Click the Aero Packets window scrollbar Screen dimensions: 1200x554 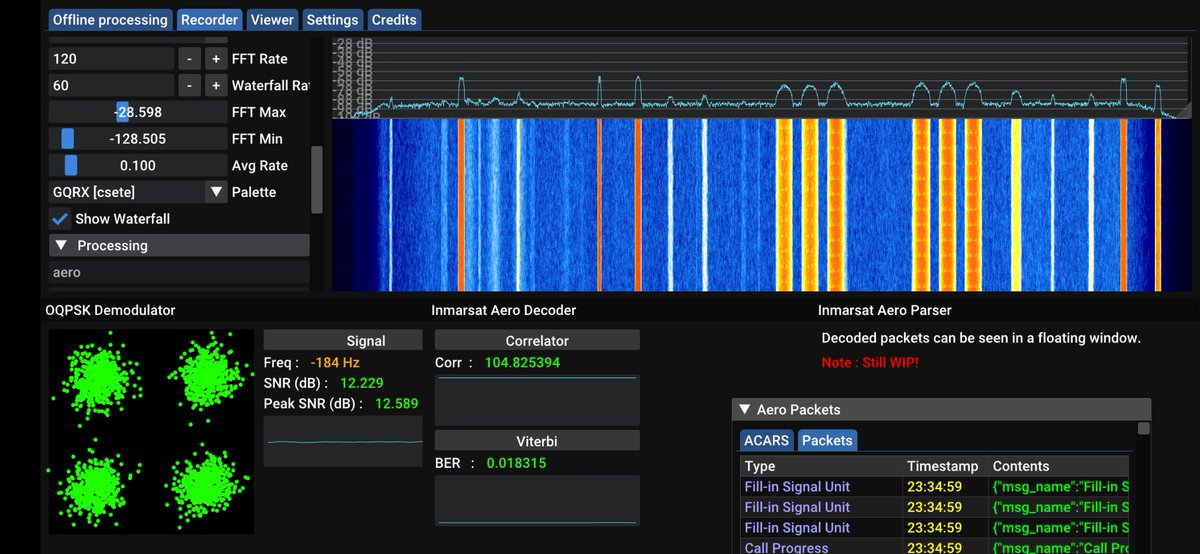[1144, 428]
